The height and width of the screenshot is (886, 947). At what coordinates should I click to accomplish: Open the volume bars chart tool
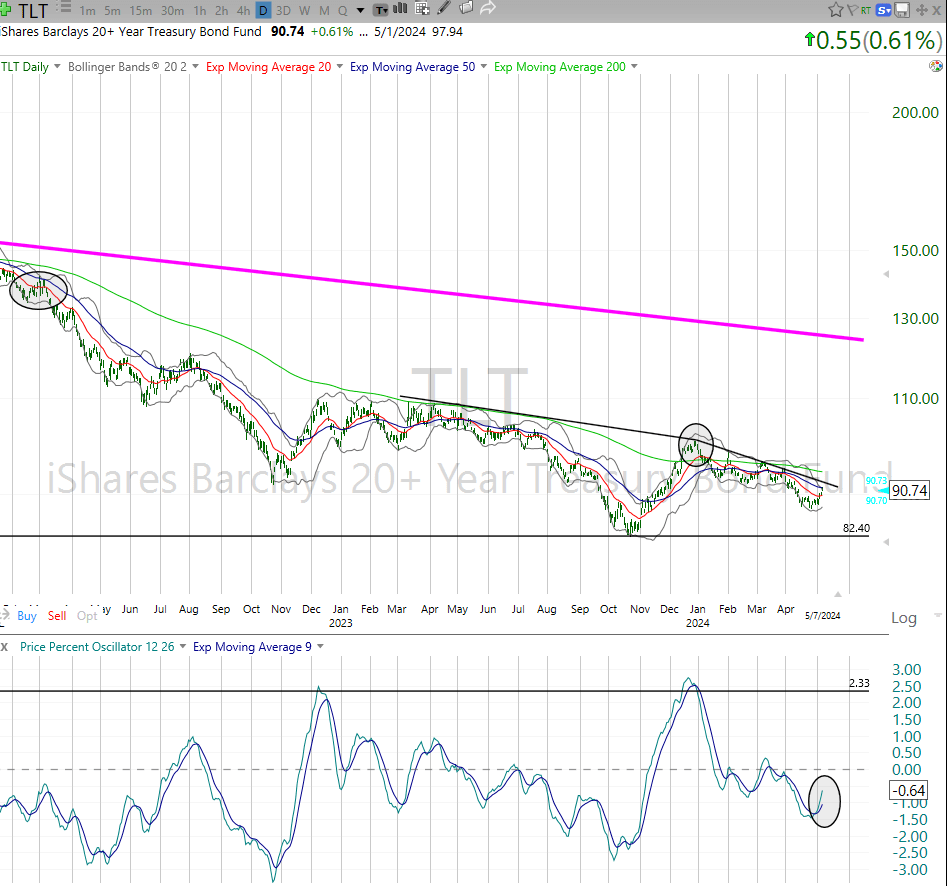[x=398, y=8]
